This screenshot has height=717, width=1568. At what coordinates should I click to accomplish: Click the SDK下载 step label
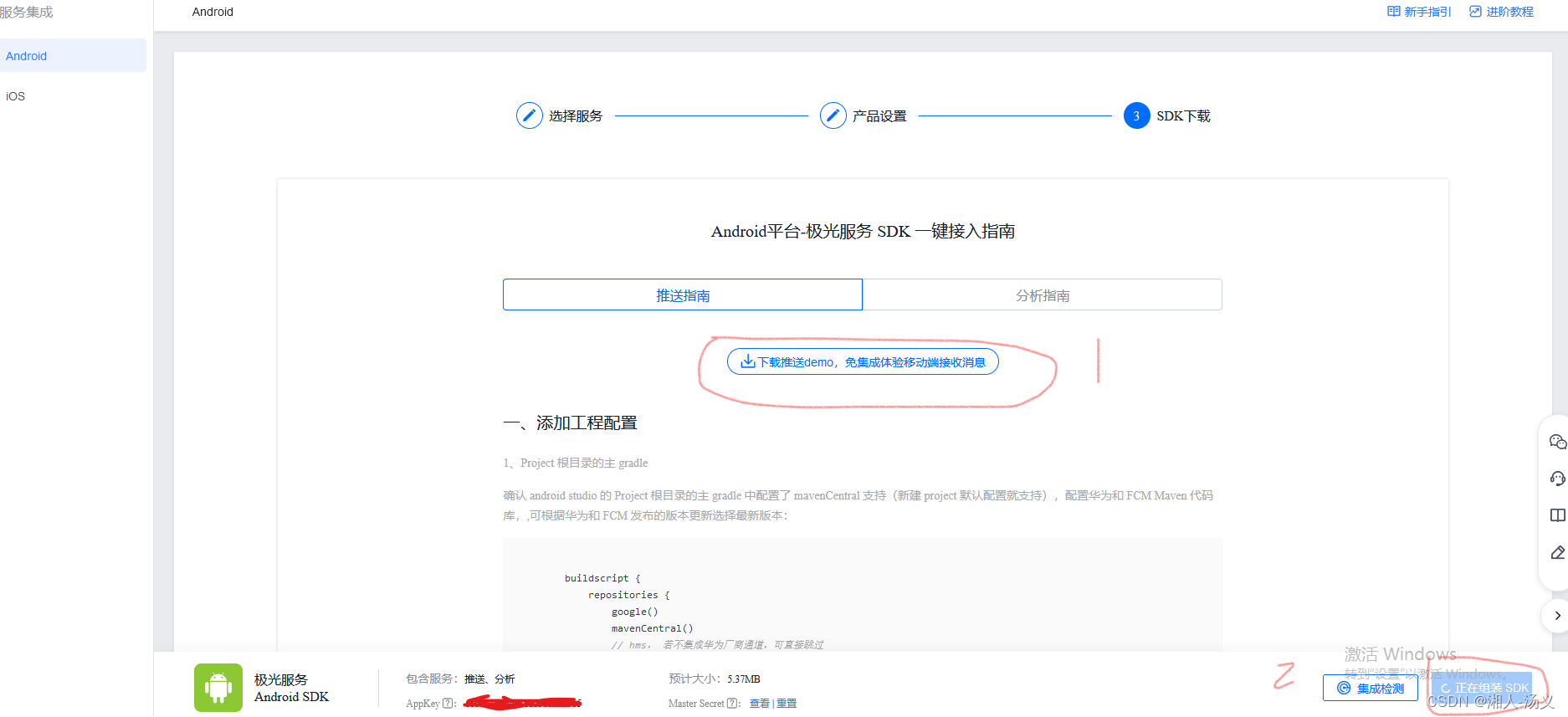coord(1183,116)
